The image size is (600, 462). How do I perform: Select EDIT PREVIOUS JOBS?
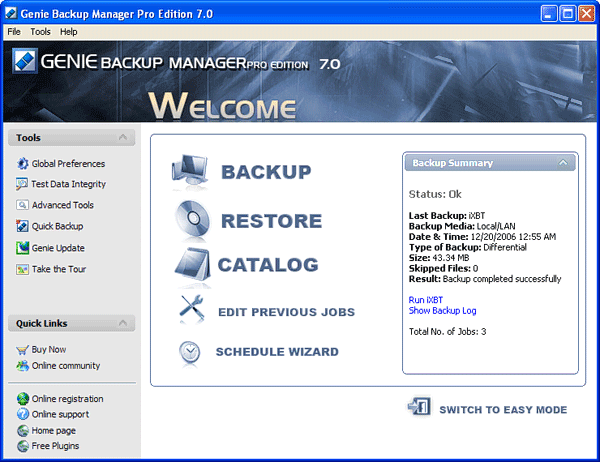coord(287,312)
